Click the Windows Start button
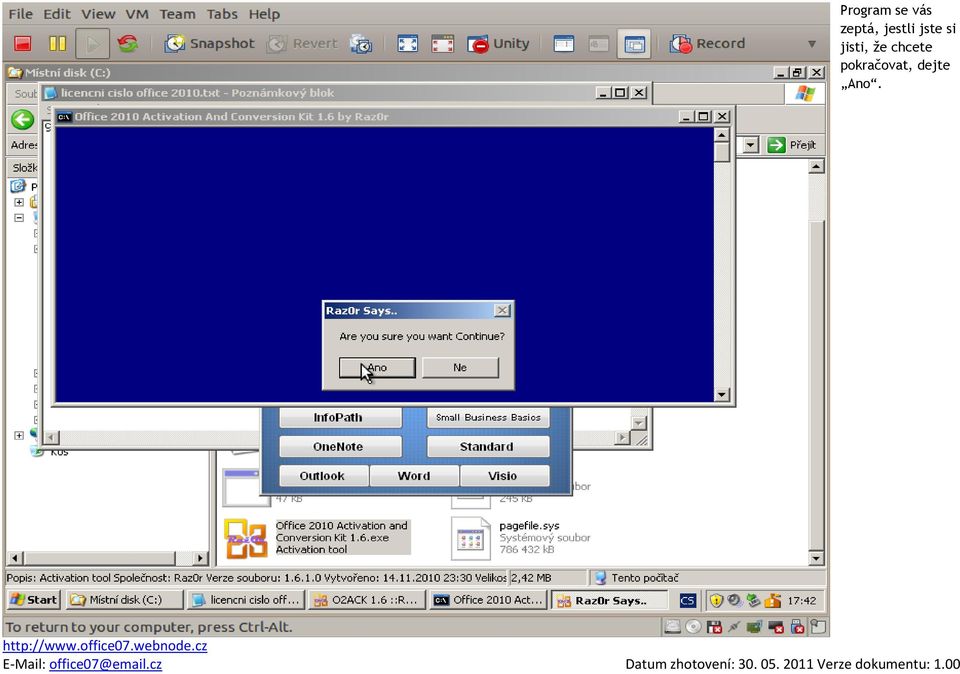Image resolution: width=960 pixels, height=674 pixels. click(x=34, y=601)
